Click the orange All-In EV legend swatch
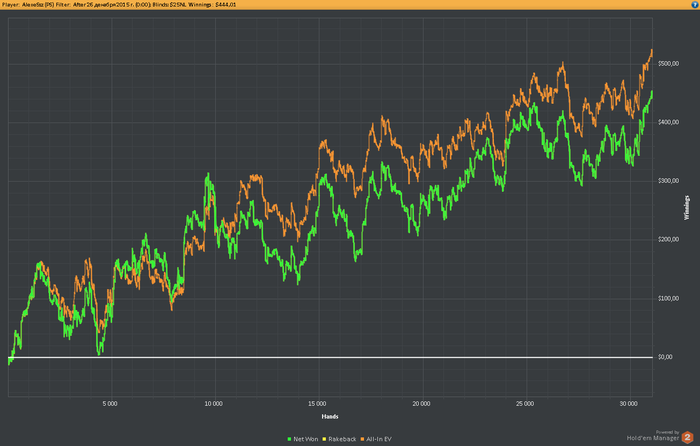The image size is (700, 446). [x=362, y=439]
